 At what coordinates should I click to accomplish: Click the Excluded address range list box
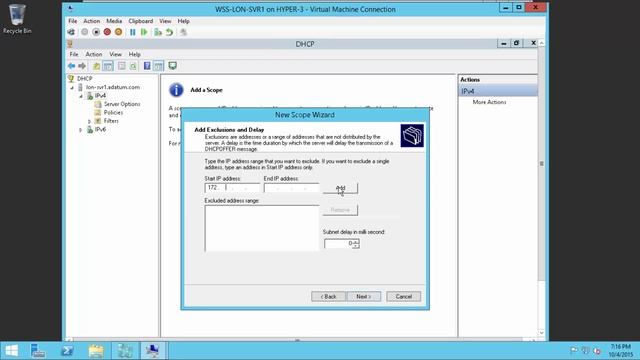pyautogui.click(x=262, y=228)
